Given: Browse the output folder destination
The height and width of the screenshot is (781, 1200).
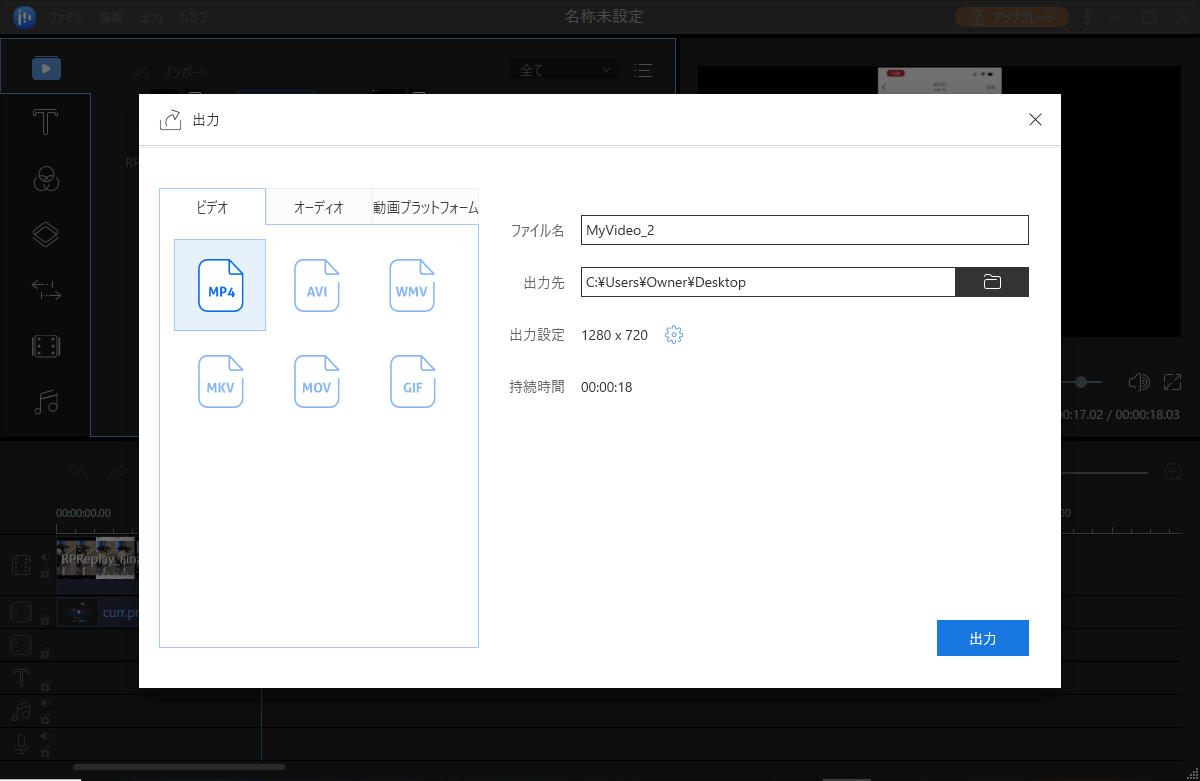Looking at the screenshot, I should click(991, 282).
